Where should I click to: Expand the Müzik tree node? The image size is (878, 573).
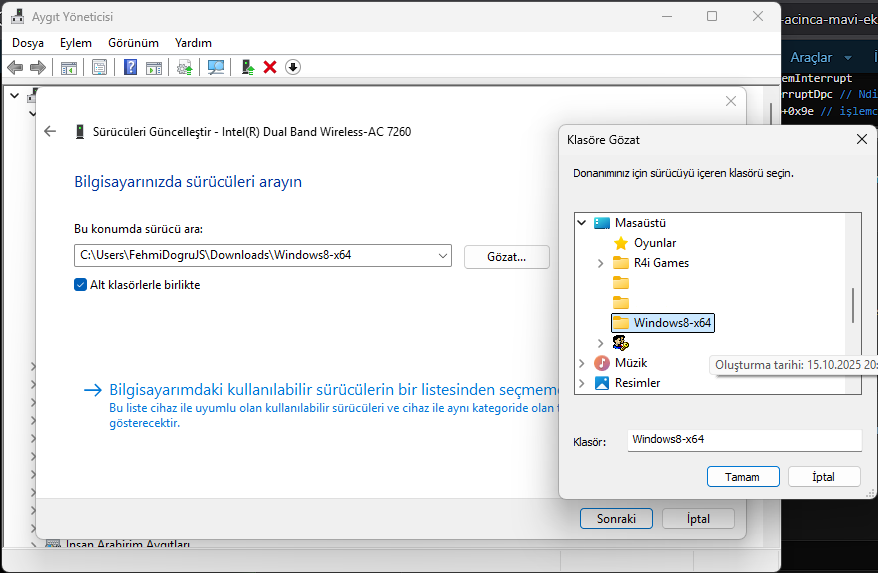[582, 364]
